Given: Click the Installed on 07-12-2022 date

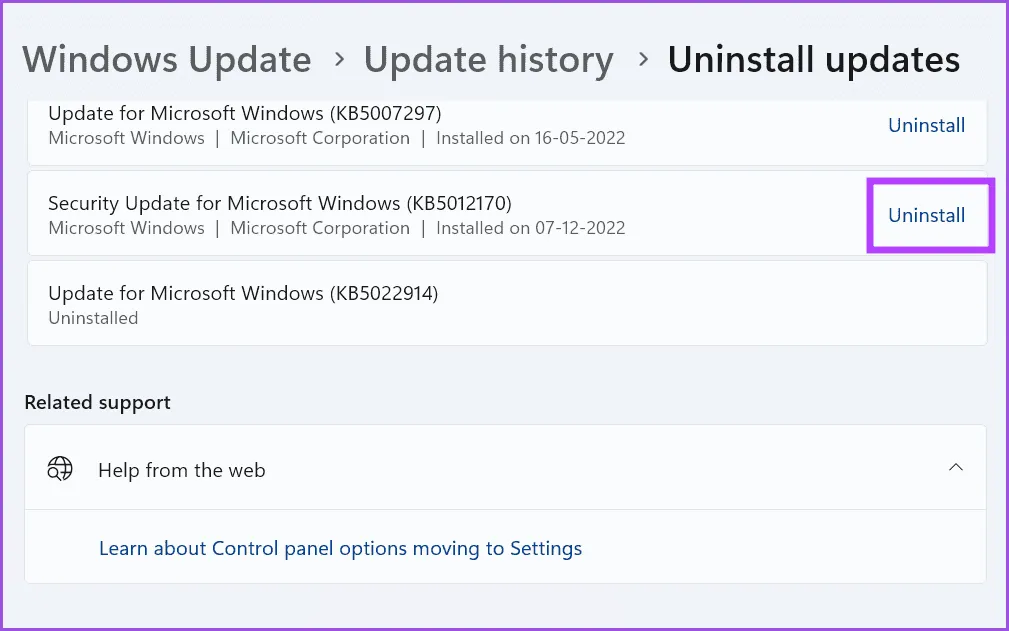Looking at the screenshot, I should tap(530, 228).
